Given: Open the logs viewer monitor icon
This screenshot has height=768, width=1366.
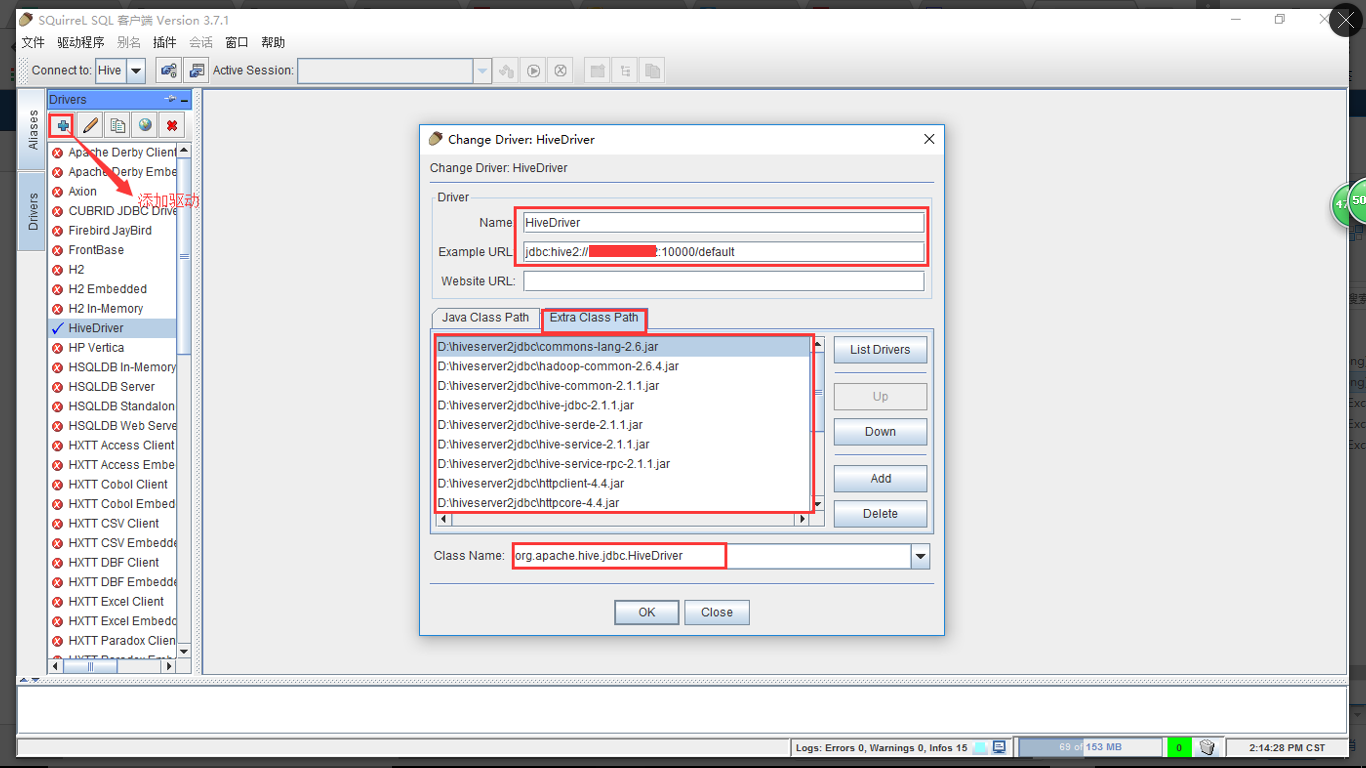Looking at the screenshot, I should [x=999, y=747].
